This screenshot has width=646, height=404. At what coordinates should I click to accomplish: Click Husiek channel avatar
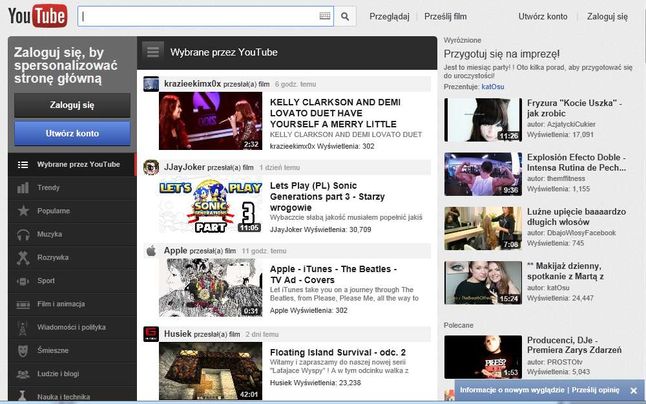[151, 334]
